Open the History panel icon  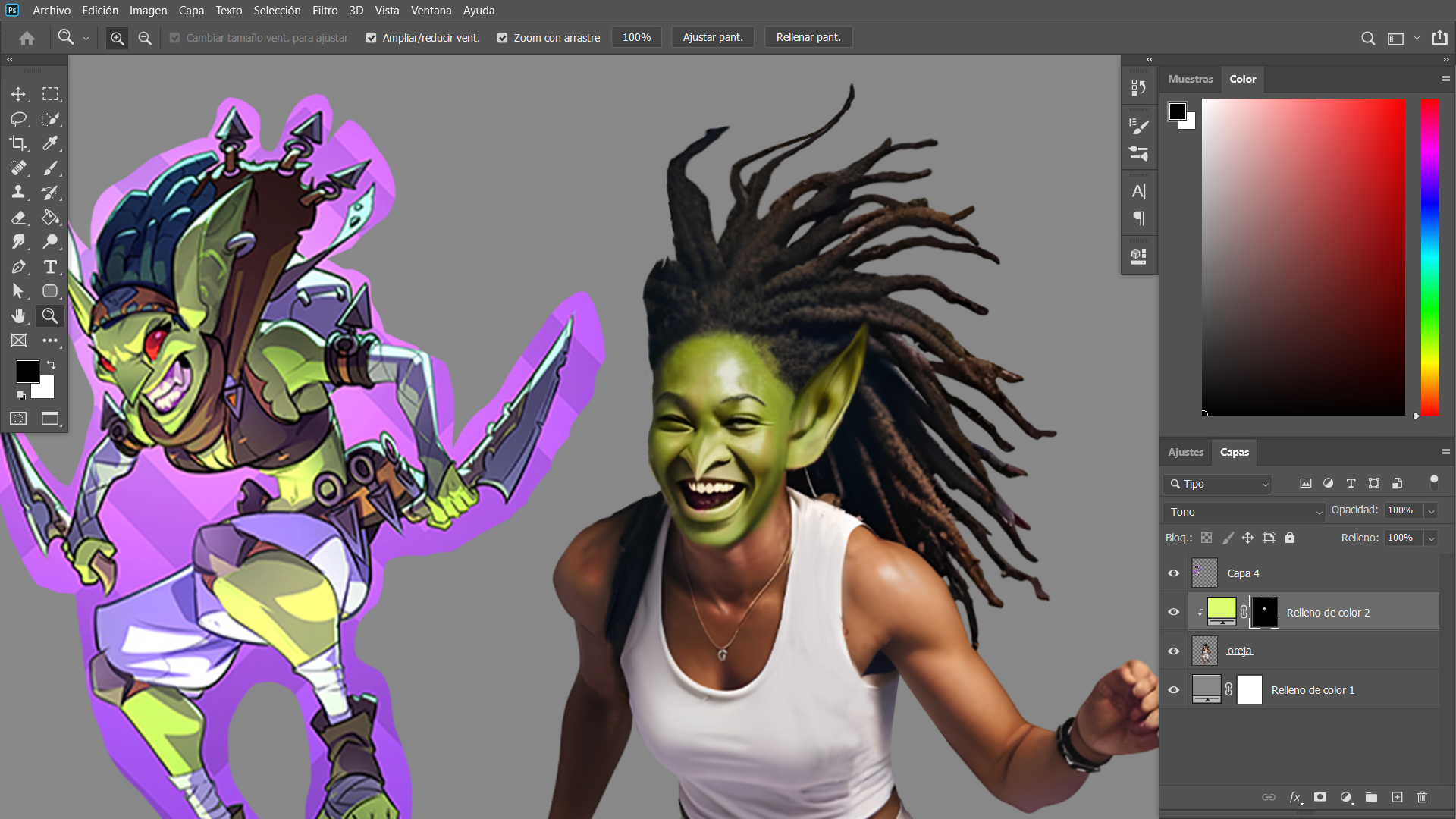[x=1139, y=87]
